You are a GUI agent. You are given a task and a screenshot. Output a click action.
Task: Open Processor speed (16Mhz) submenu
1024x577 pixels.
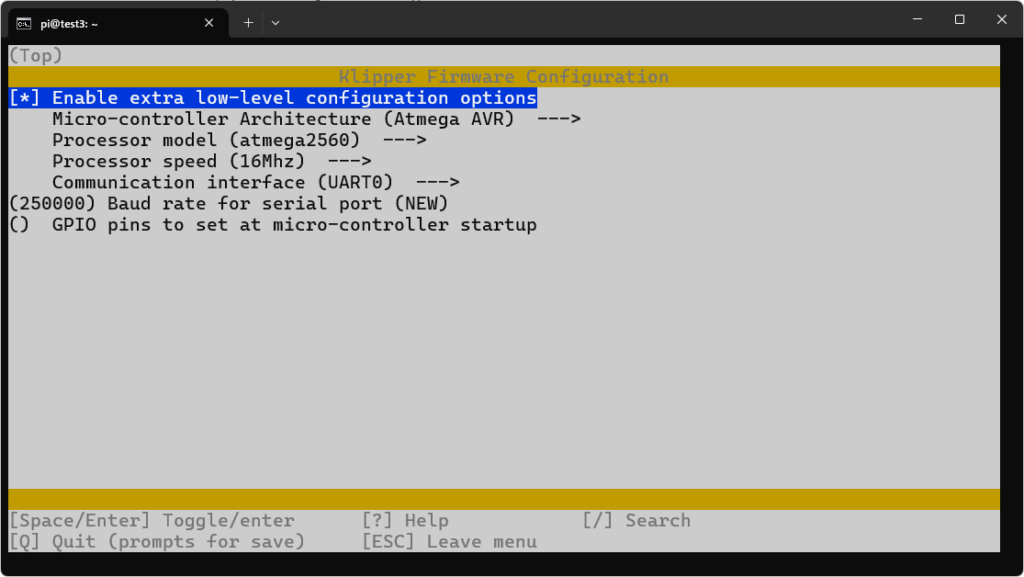[x=211, y=161]
